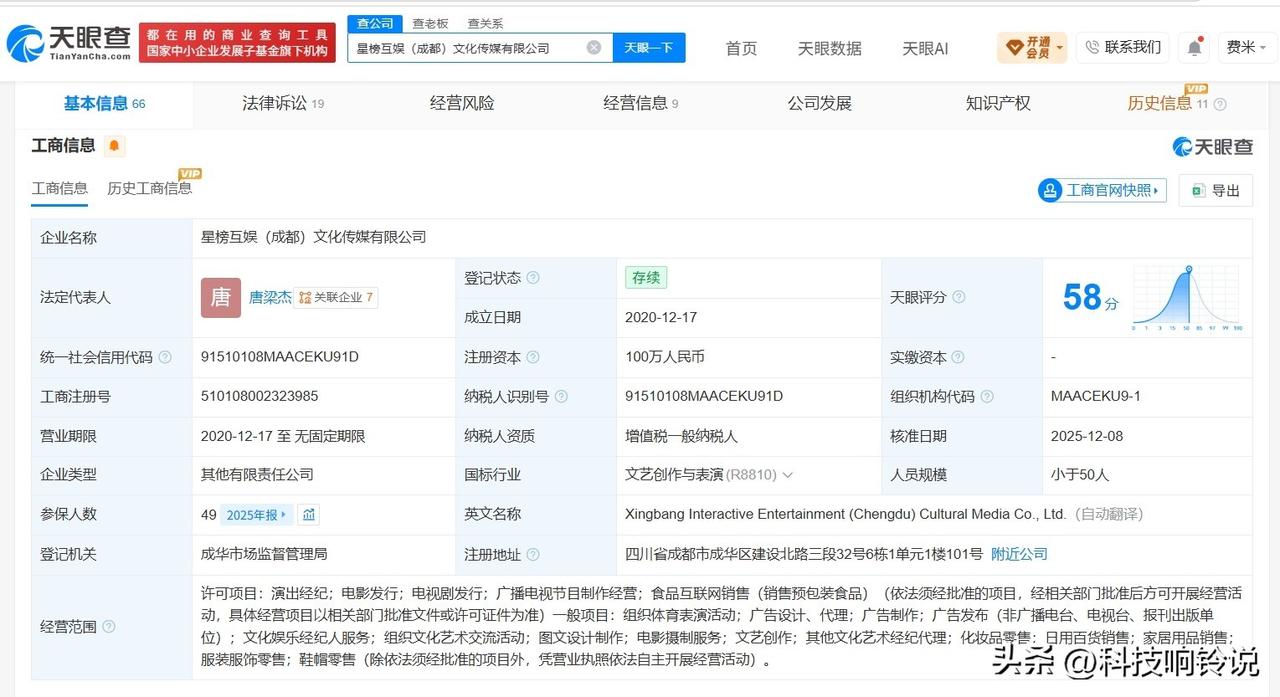Click the help icon next to 实缴资本
The width and height of the screenshot is (1280, 697).
pyautogui.click(x=958, y=357)
